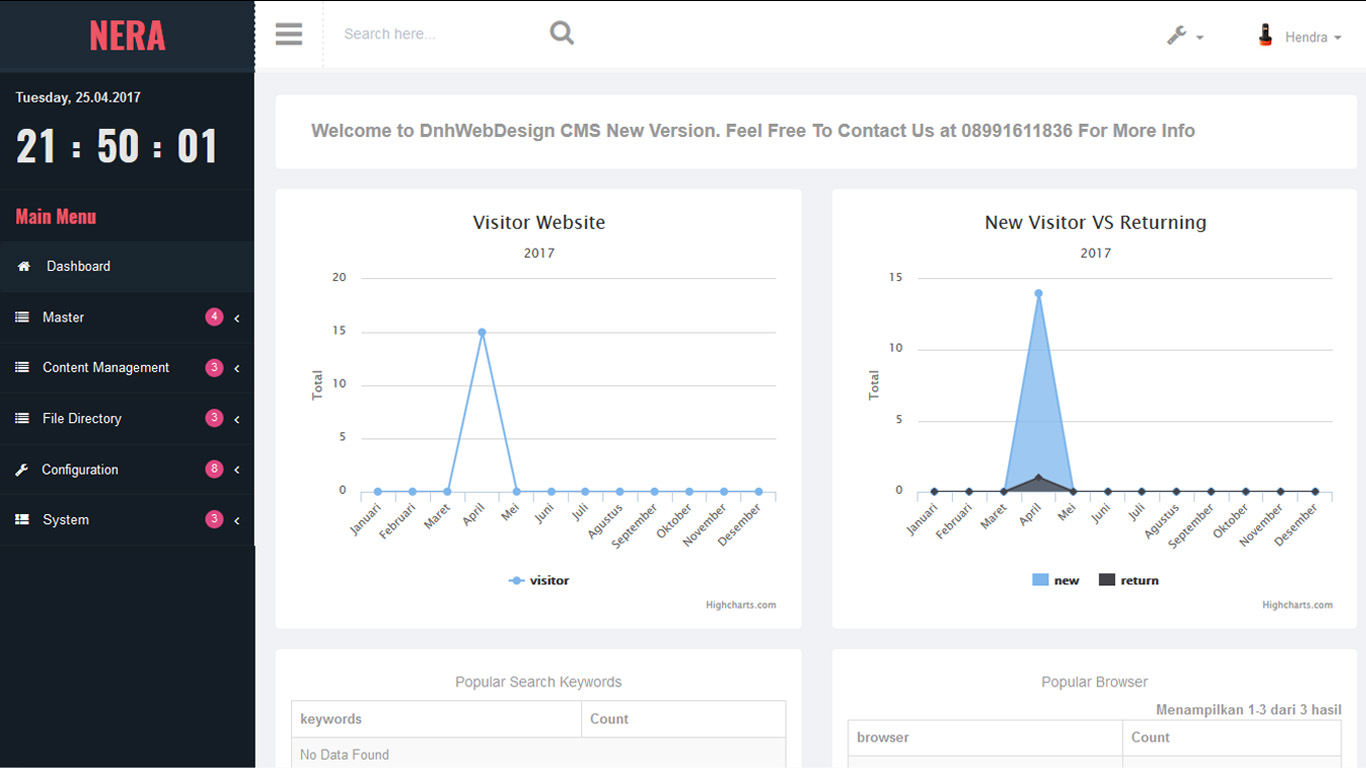Toggle the visitor series legend item

tap(539, 581)
